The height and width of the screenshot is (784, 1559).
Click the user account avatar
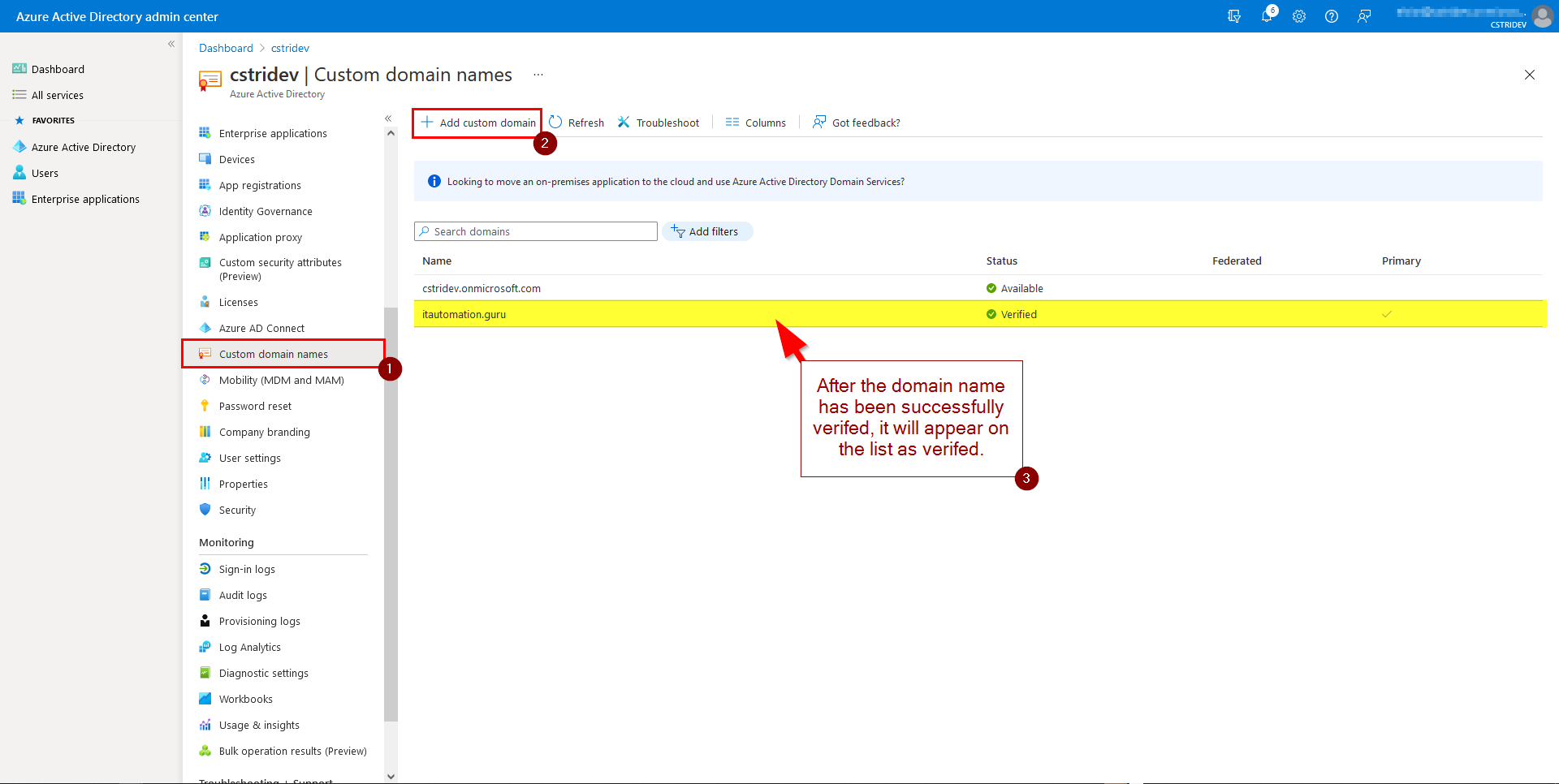1542,16
